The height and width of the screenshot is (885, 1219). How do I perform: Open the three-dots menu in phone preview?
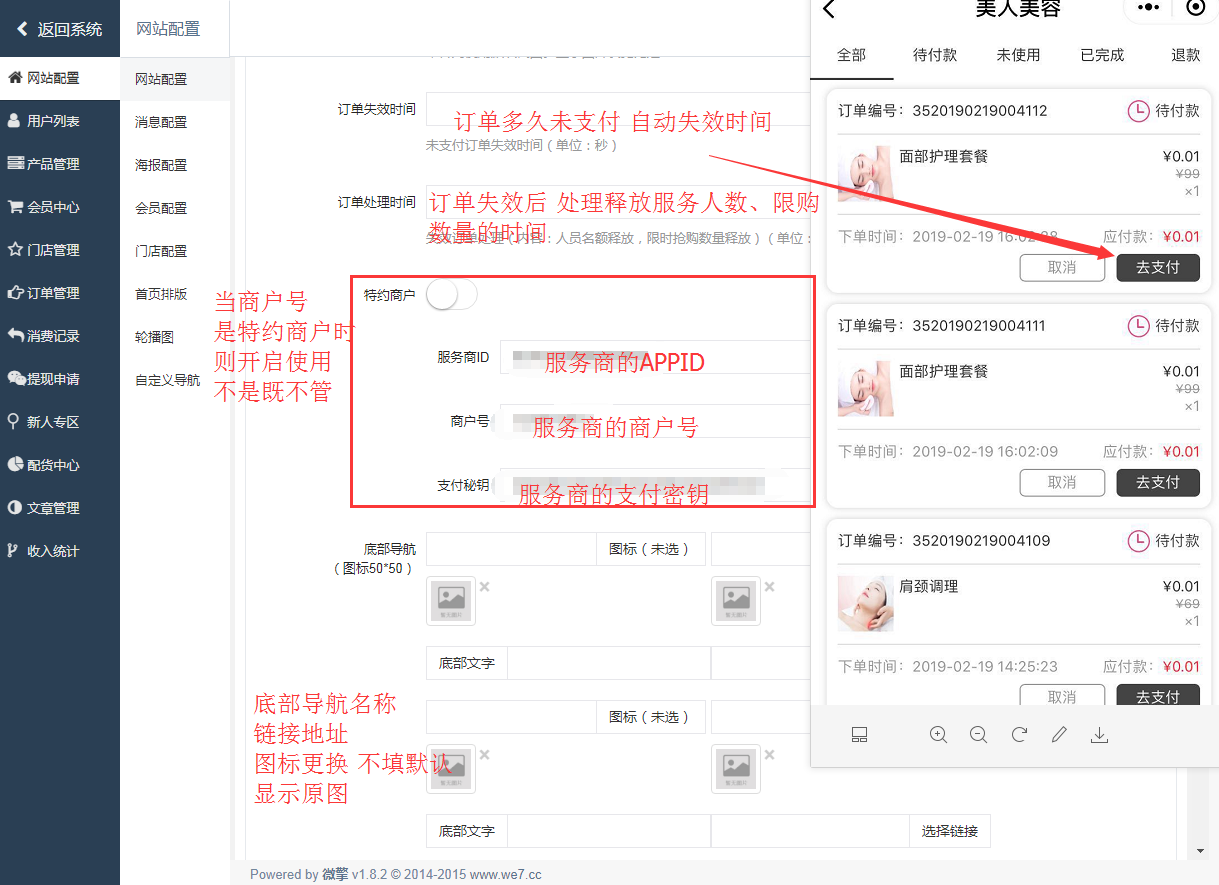coord(1149,7)
